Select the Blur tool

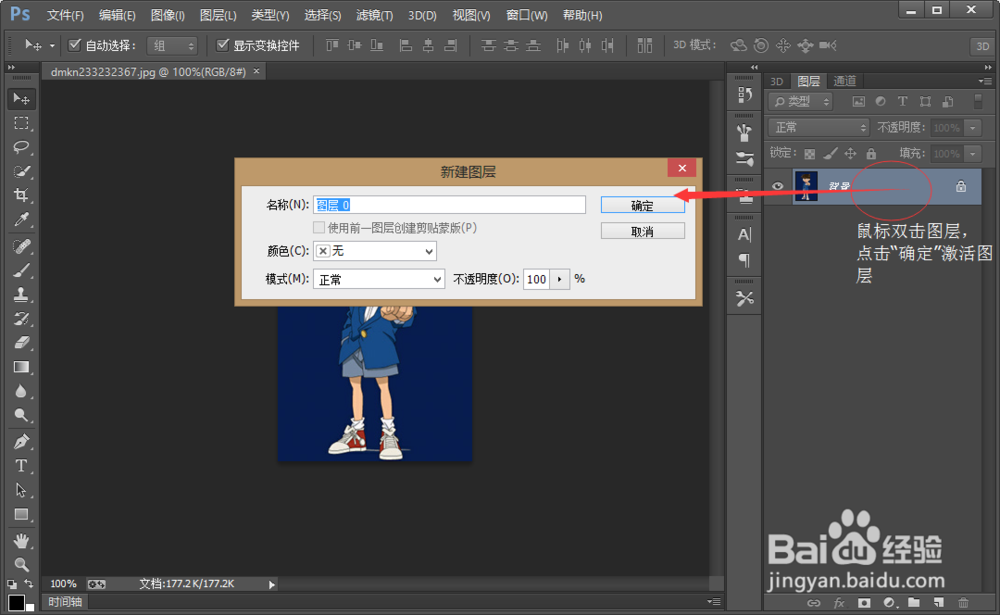21,391
